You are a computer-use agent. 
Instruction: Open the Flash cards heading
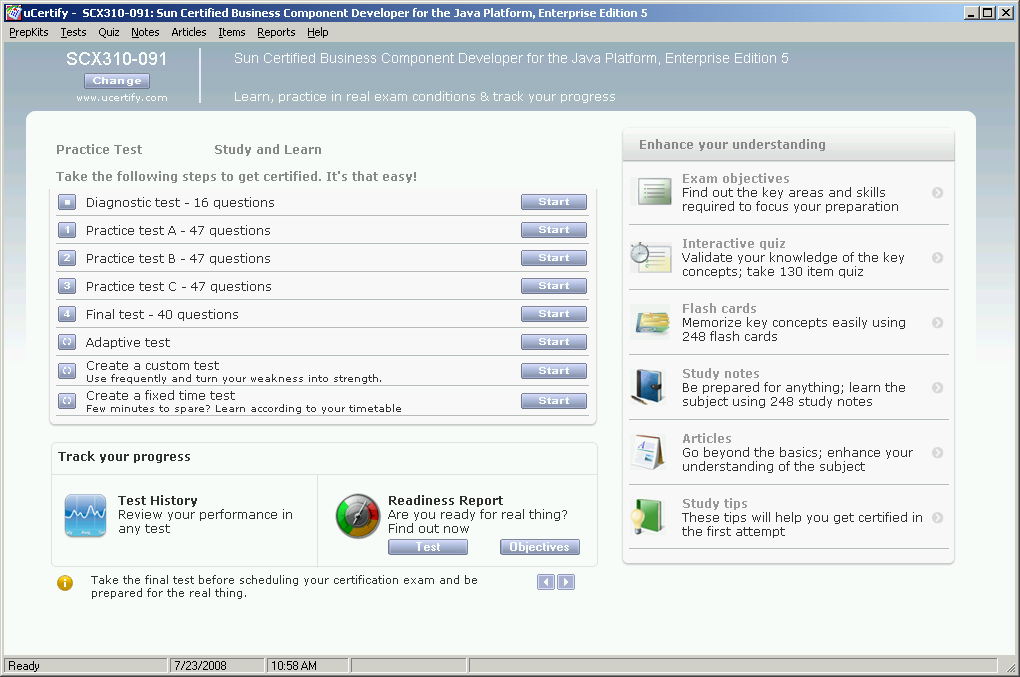(x=719, y=308)
